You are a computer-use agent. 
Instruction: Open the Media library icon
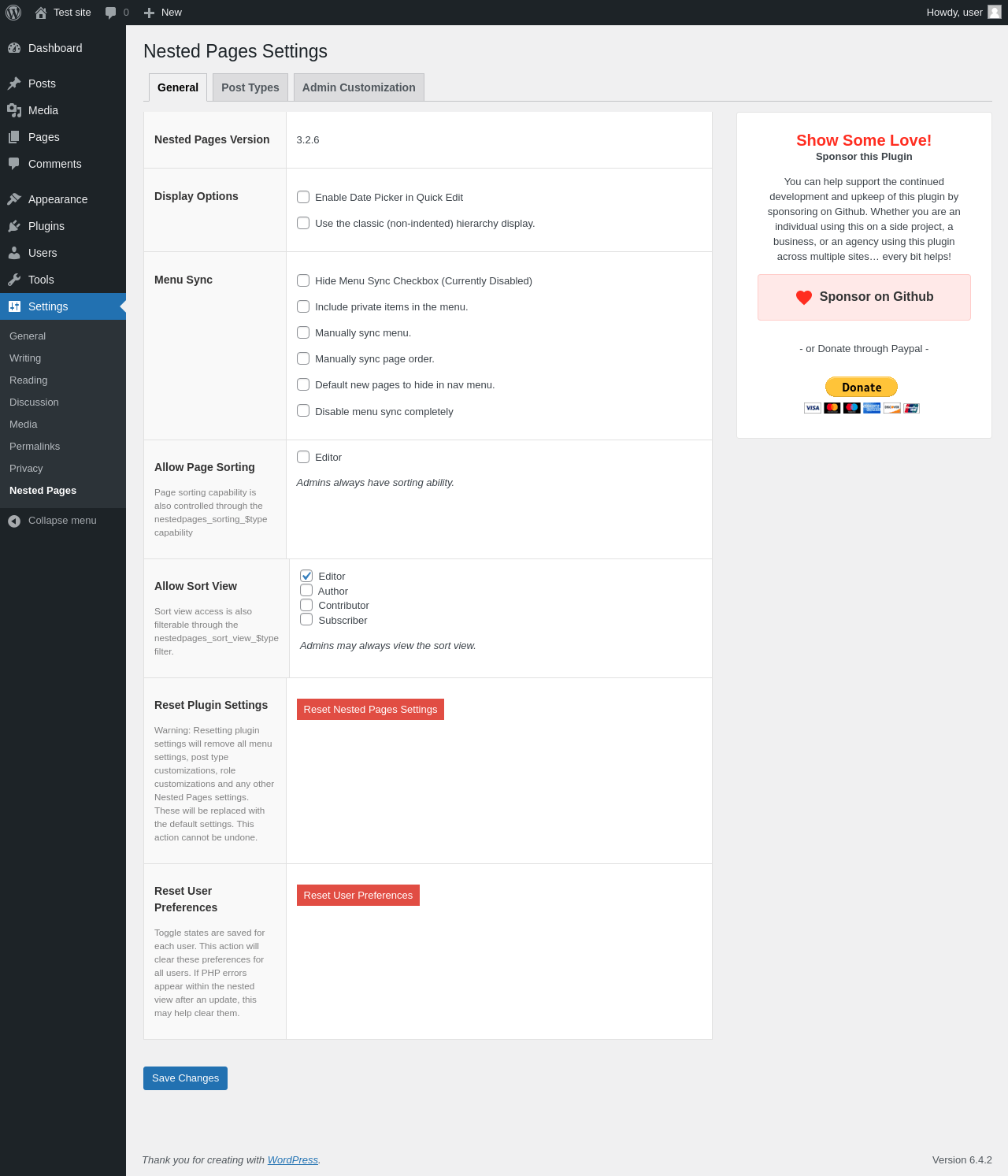coord(14,110)
